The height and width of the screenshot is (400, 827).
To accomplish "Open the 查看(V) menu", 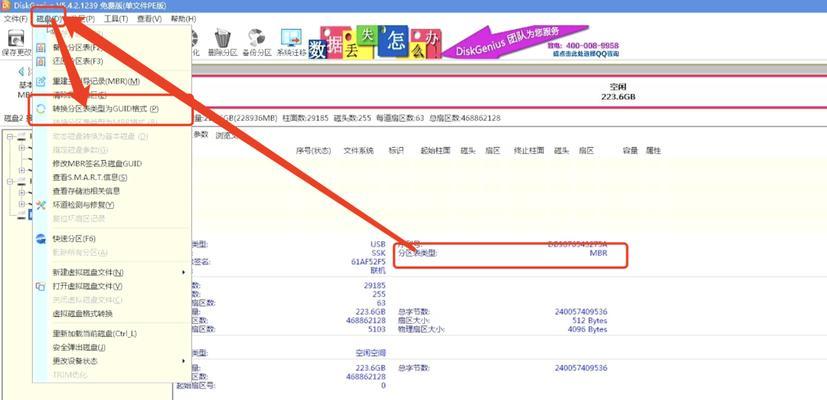I will click(149, 19).
